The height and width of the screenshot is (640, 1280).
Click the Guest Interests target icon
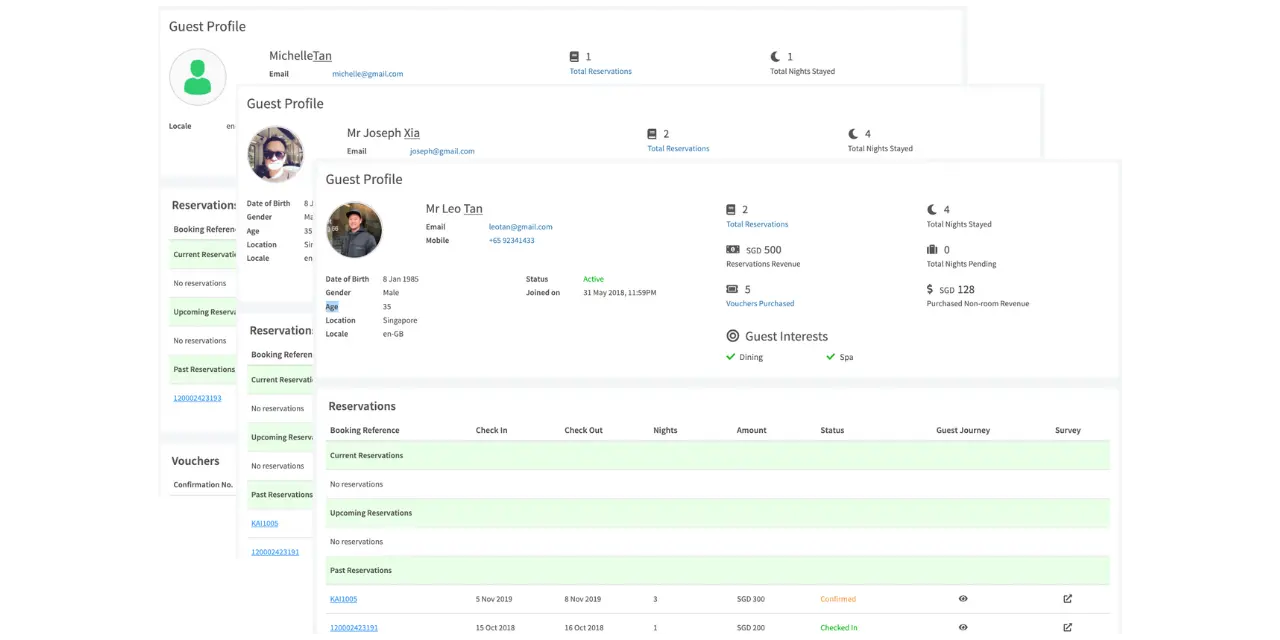click(x=733, y=336)
